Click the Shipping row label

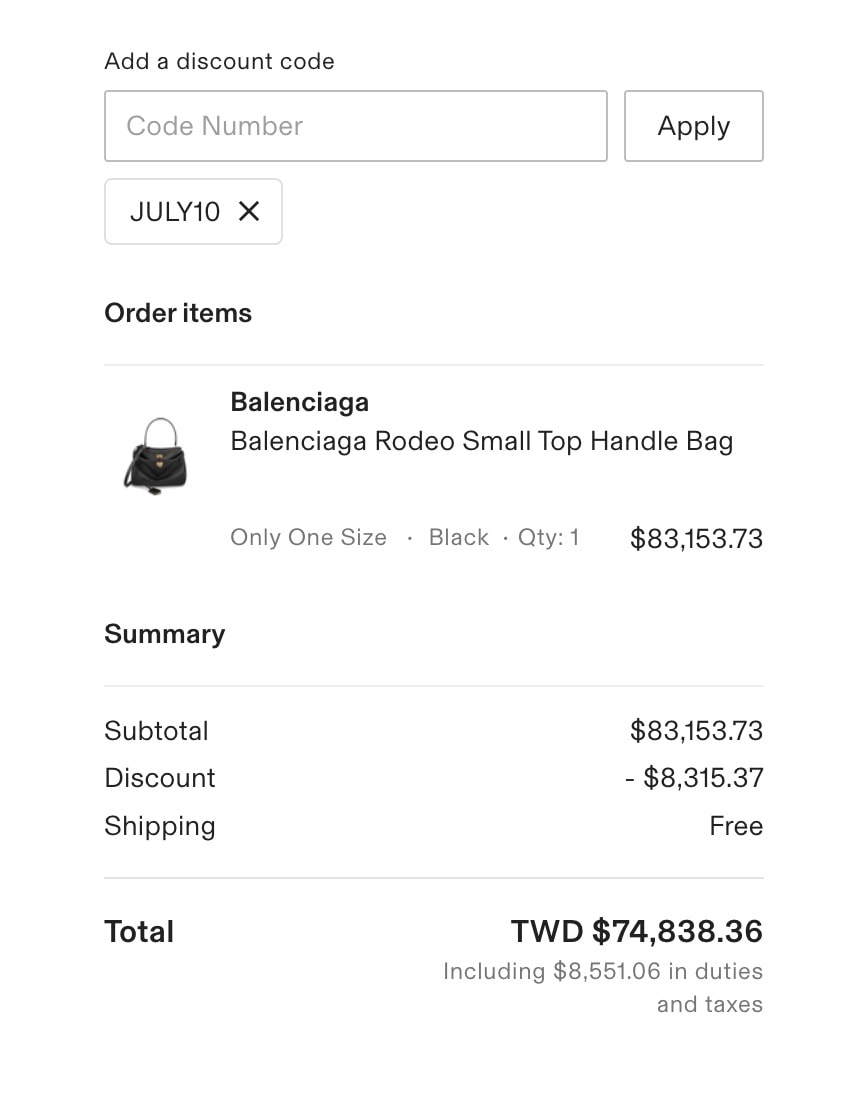pyautogui.click(x=159, y=826)
